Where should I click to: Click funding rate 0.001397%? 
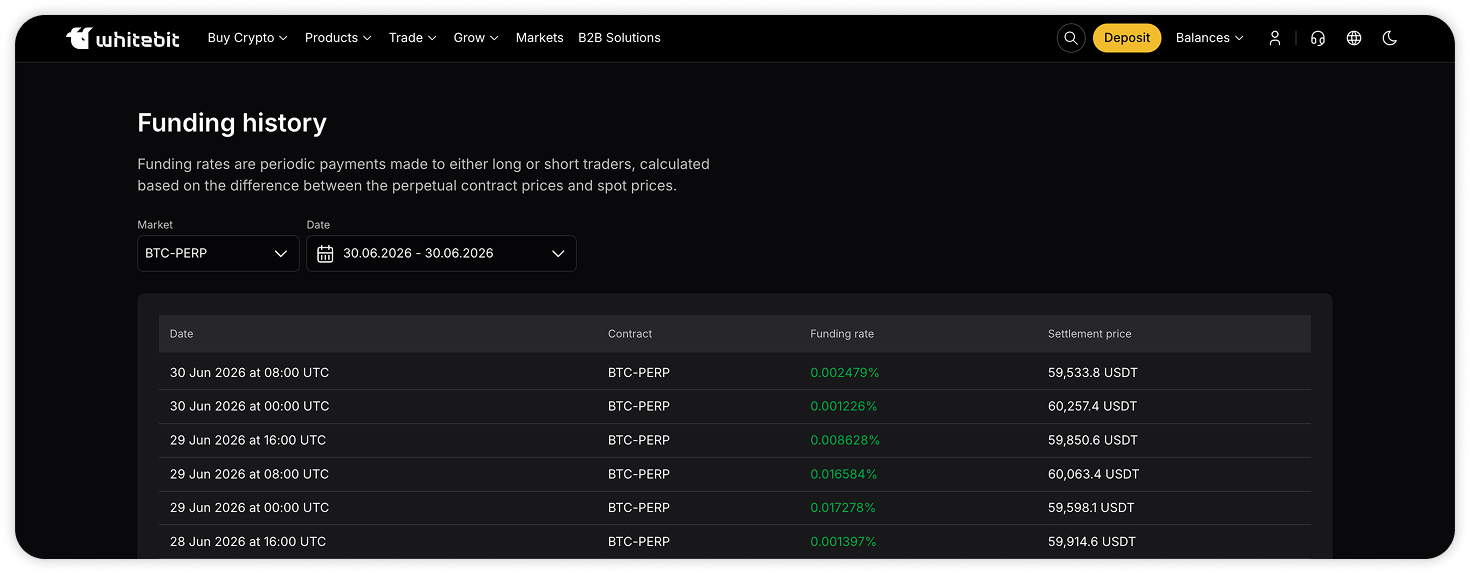(843, 542)
